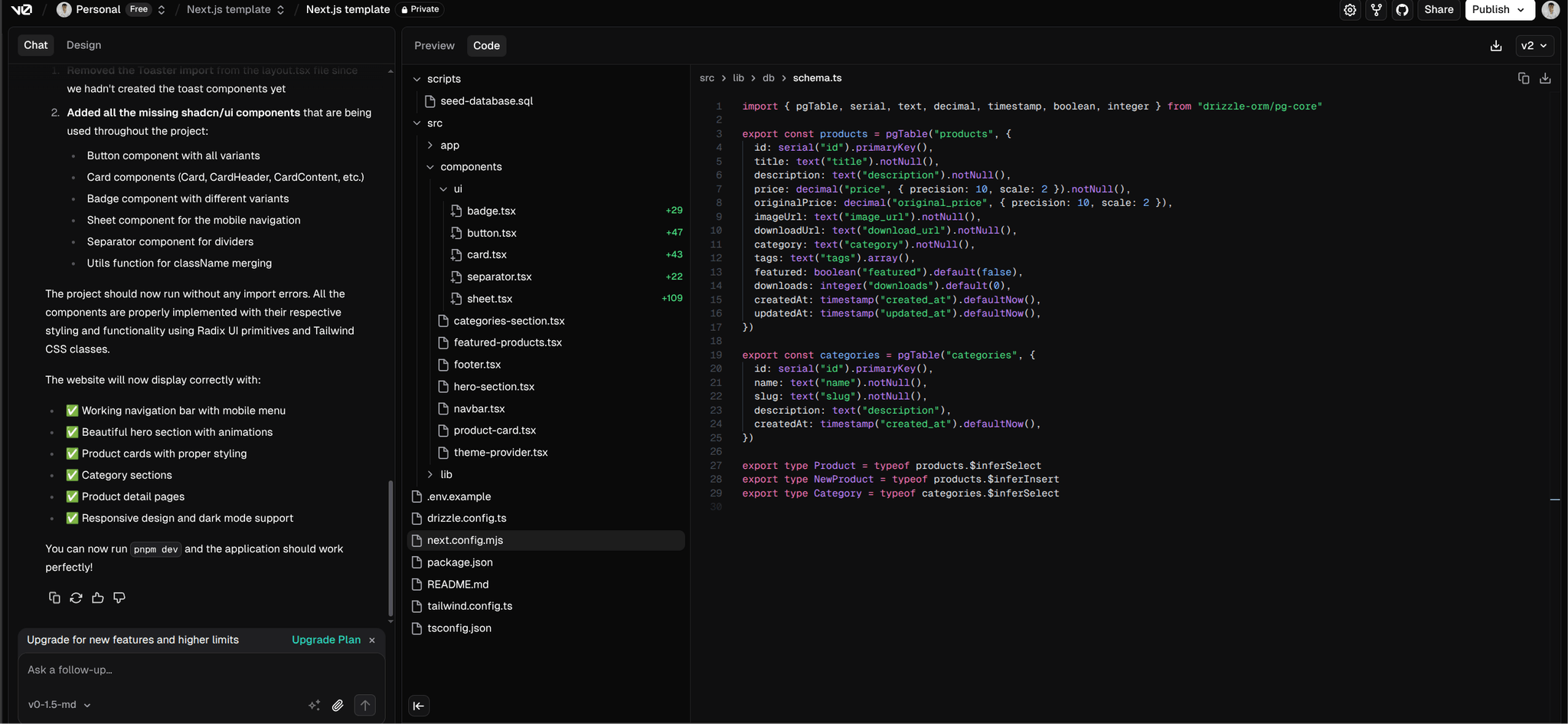1568x724 pixels.
Task: Click the enhance prompt sparkle icon
Action: click(x=314, y=705)
